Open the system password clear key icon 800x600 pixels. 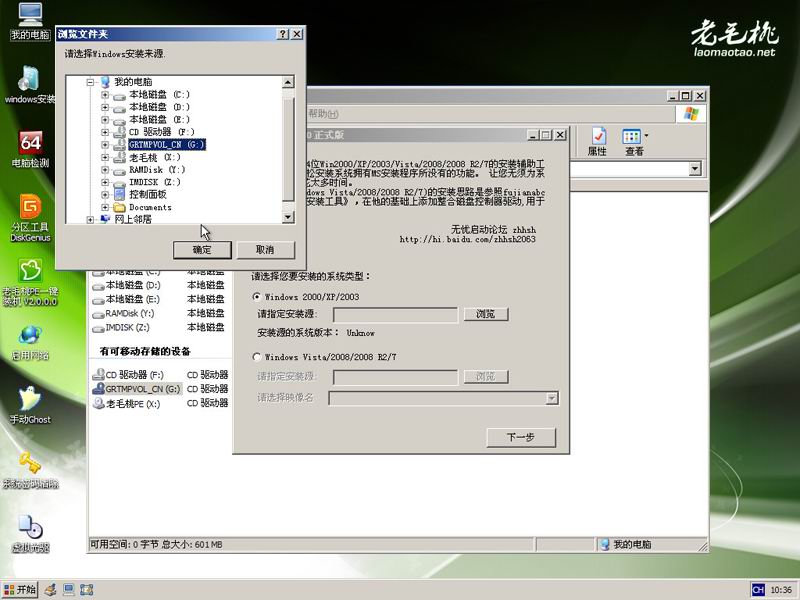[30, 470]
